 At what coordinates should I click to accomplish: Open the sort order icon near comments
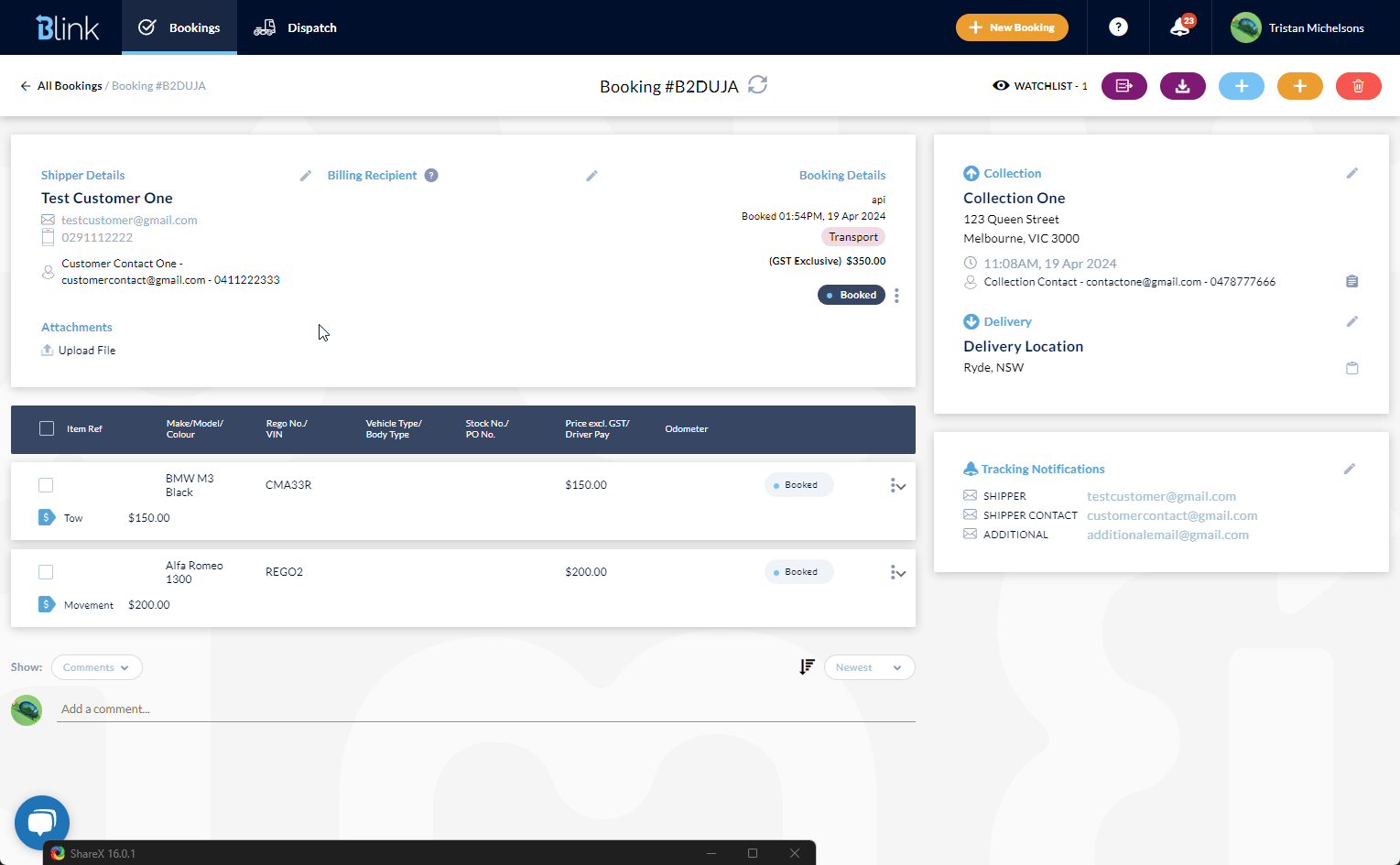(807, 666)
